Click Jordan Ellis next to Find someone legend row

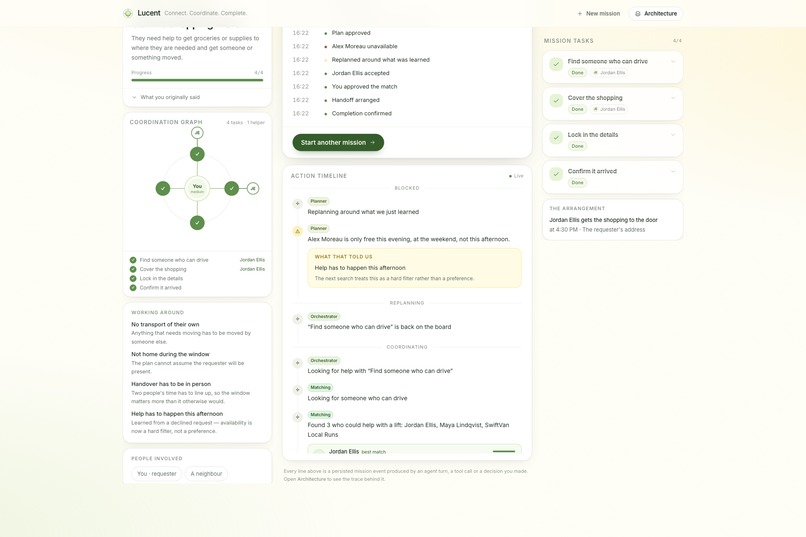252,260
